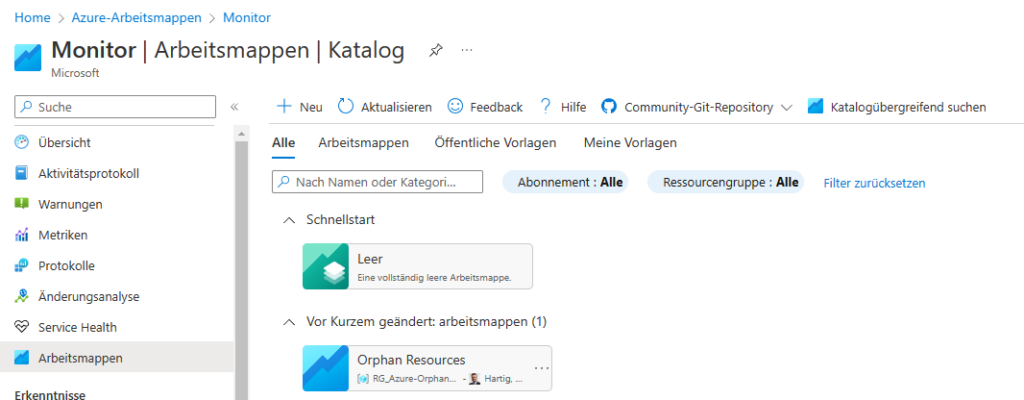Collapse the Vor Kurzem geändert section
The image size is (1024, 400).
coord(289,322)
